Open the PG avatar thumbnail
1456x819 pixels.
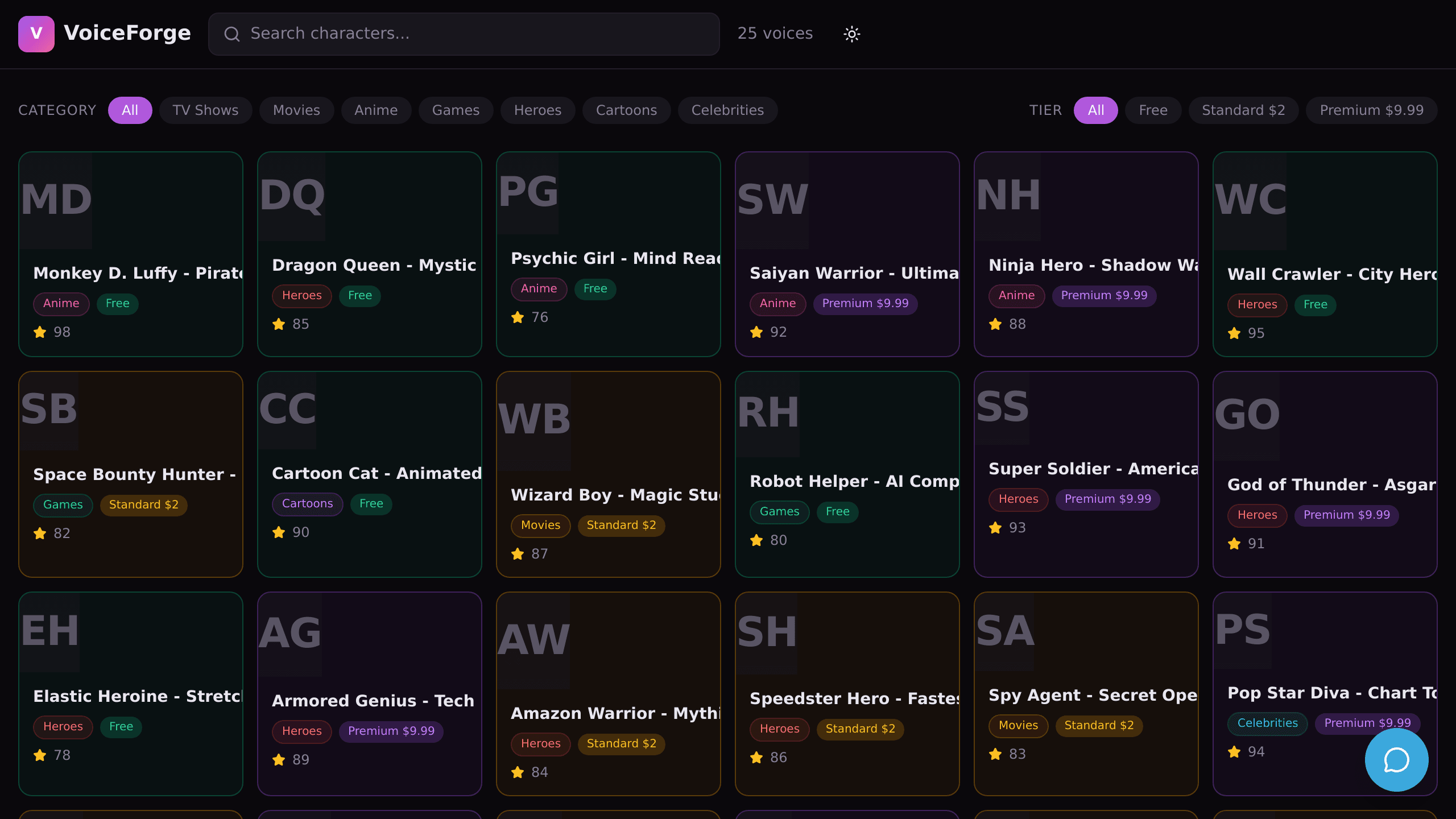[x=528, y=193]
